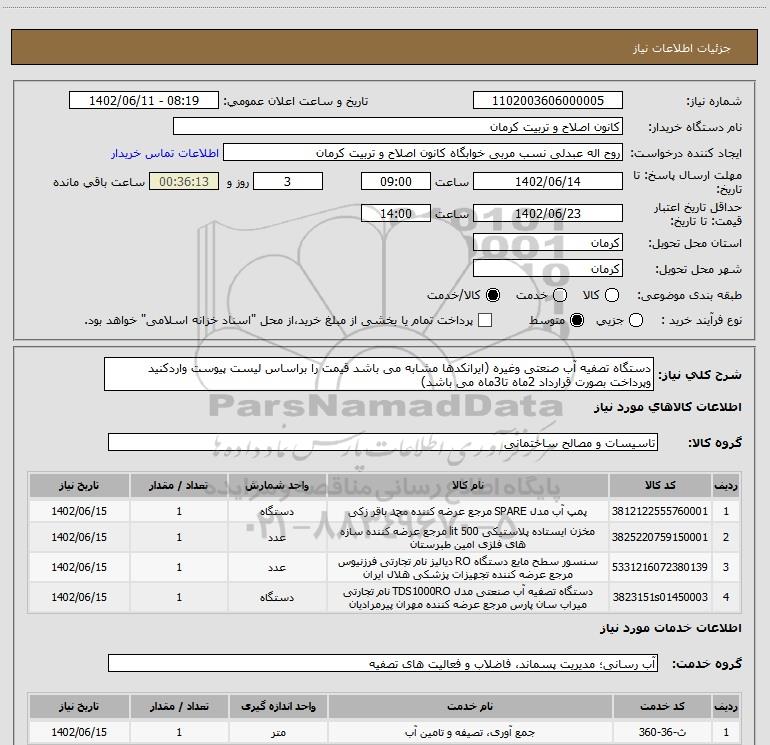Click the کد خدمت column header
This screenshot has width=770, height=745.
point(662,706)
